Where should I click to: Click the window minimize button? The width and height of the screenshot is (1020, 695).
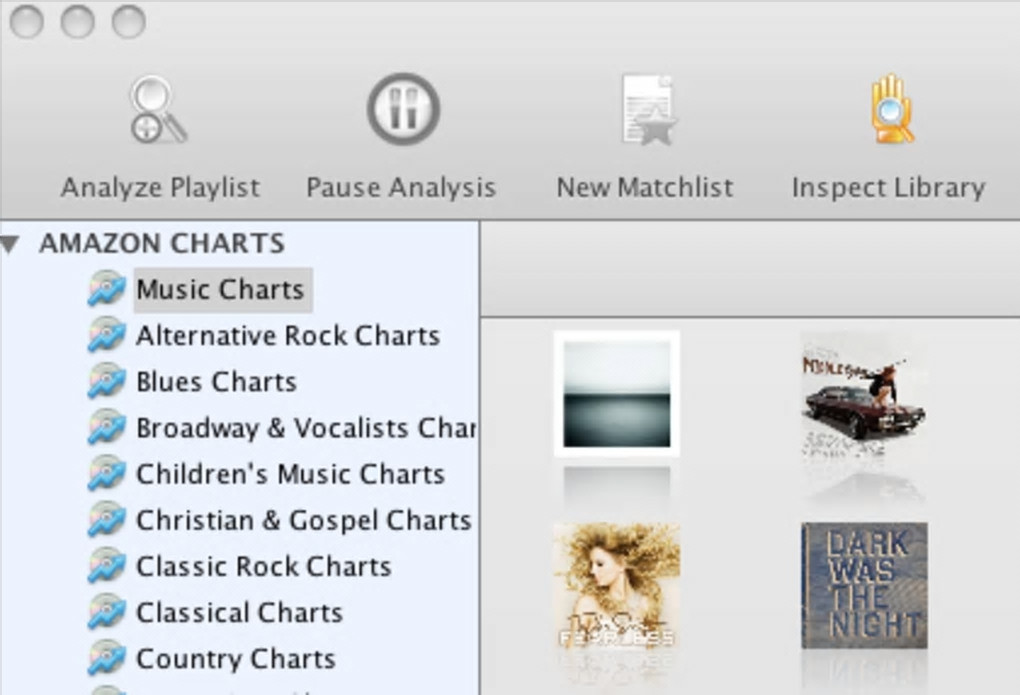coord(77,21)
